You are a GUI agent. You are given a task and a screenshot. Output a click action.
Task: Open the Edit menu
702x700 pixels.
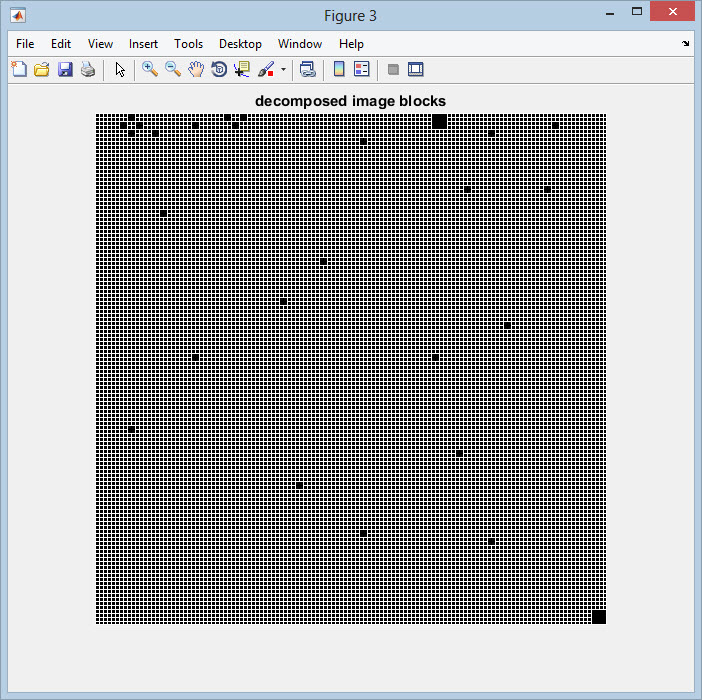(x=61, y=44)
